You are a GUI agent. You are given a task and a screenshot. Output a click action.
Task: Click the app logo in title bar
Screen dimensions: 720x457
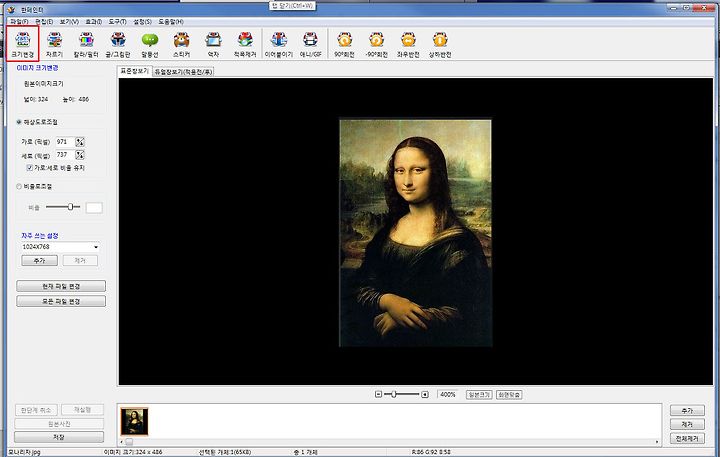tap(11, 9)
